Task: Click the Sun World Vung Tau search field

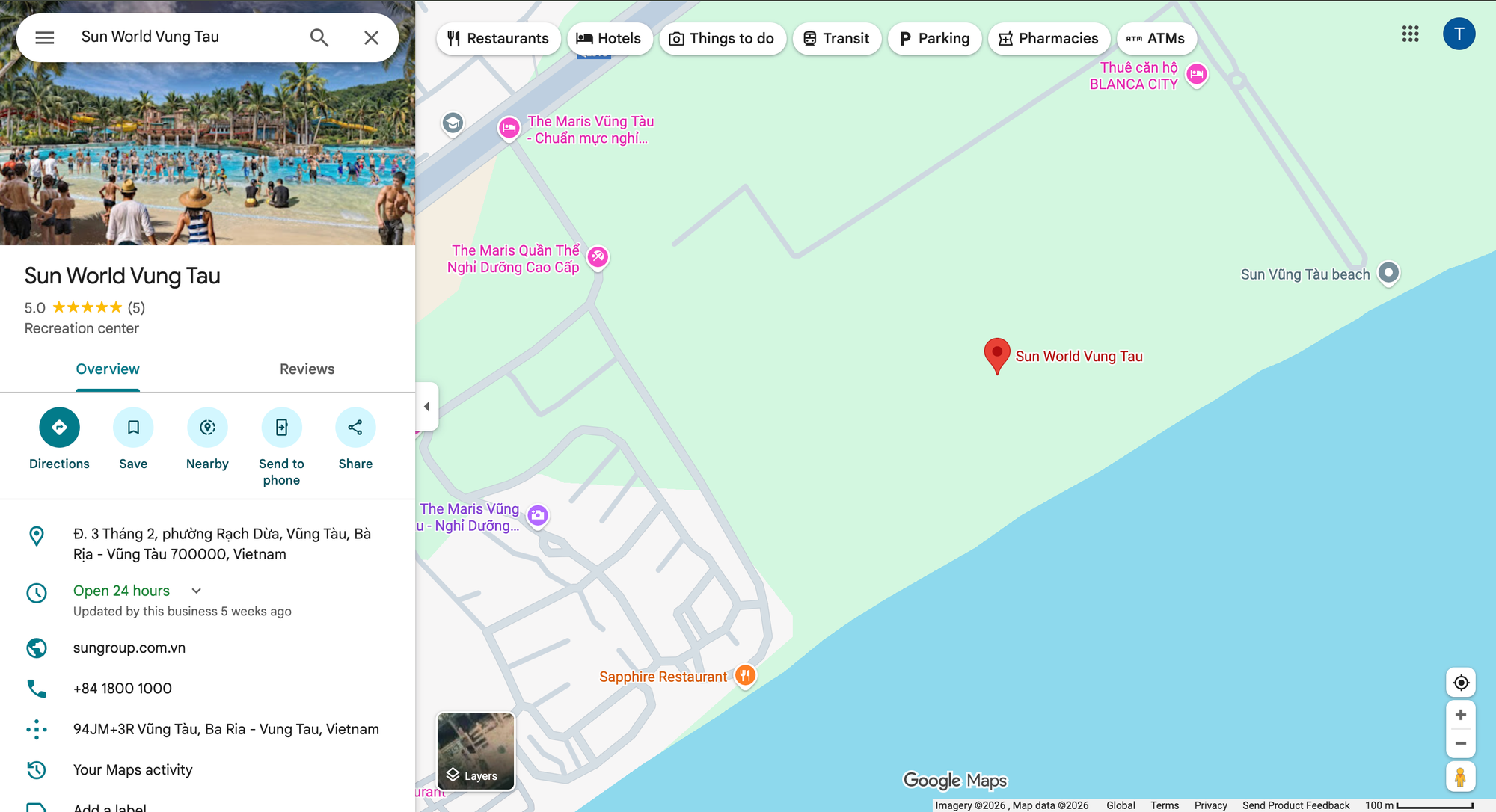Action: pos(187,37)
